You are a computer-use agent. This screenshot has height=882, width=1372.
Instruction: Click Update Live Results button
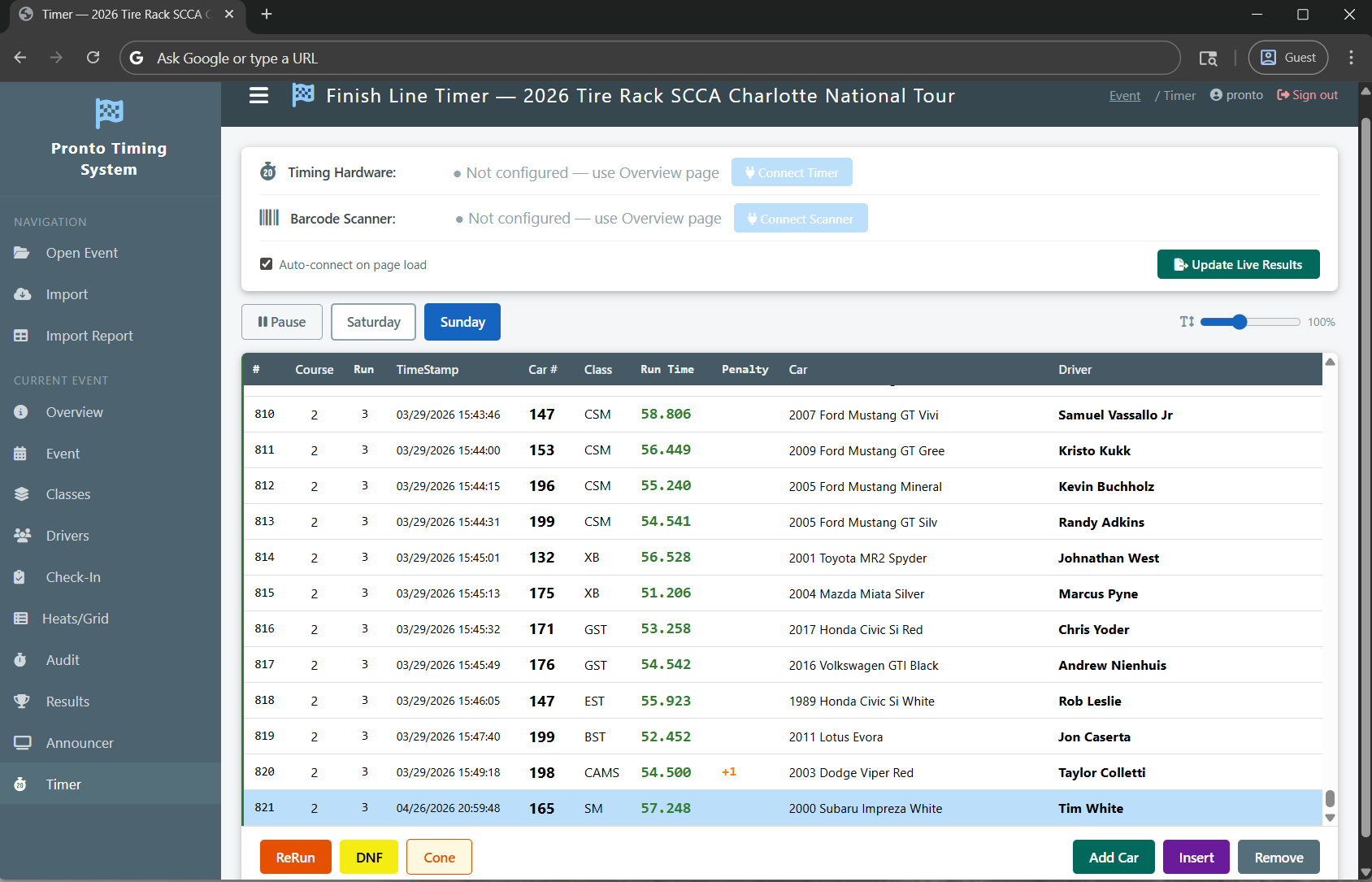1238,264
